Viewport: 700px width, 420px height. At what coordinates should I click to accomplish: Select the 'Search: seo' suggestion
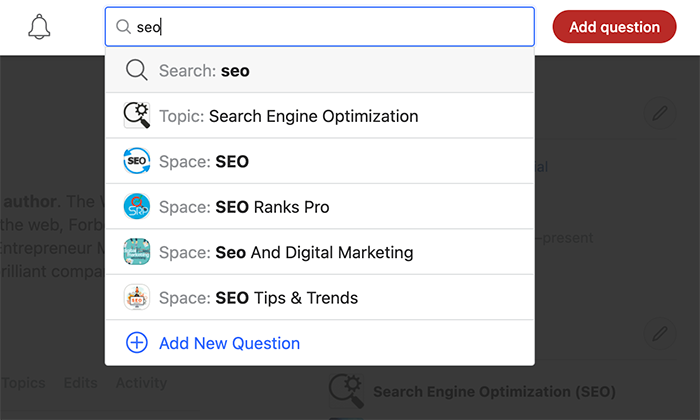coord(320,70)
